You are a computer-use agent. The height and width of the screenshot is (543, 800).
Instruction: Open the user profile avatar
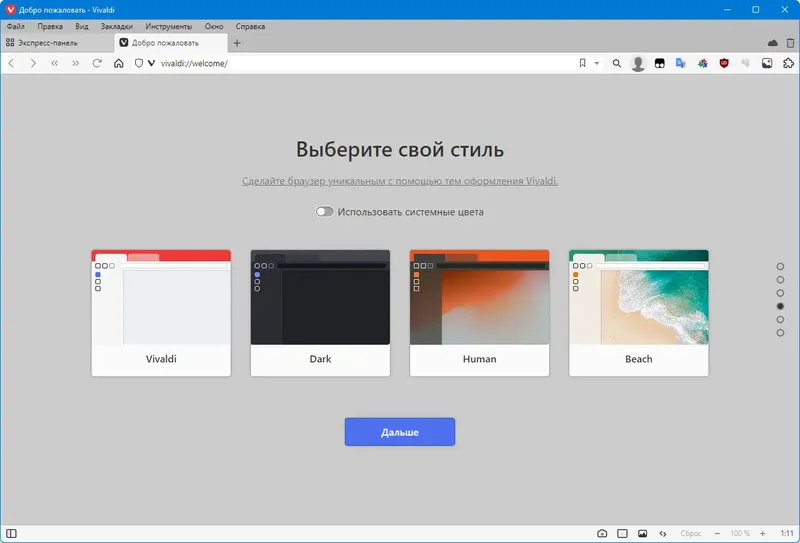638,63
